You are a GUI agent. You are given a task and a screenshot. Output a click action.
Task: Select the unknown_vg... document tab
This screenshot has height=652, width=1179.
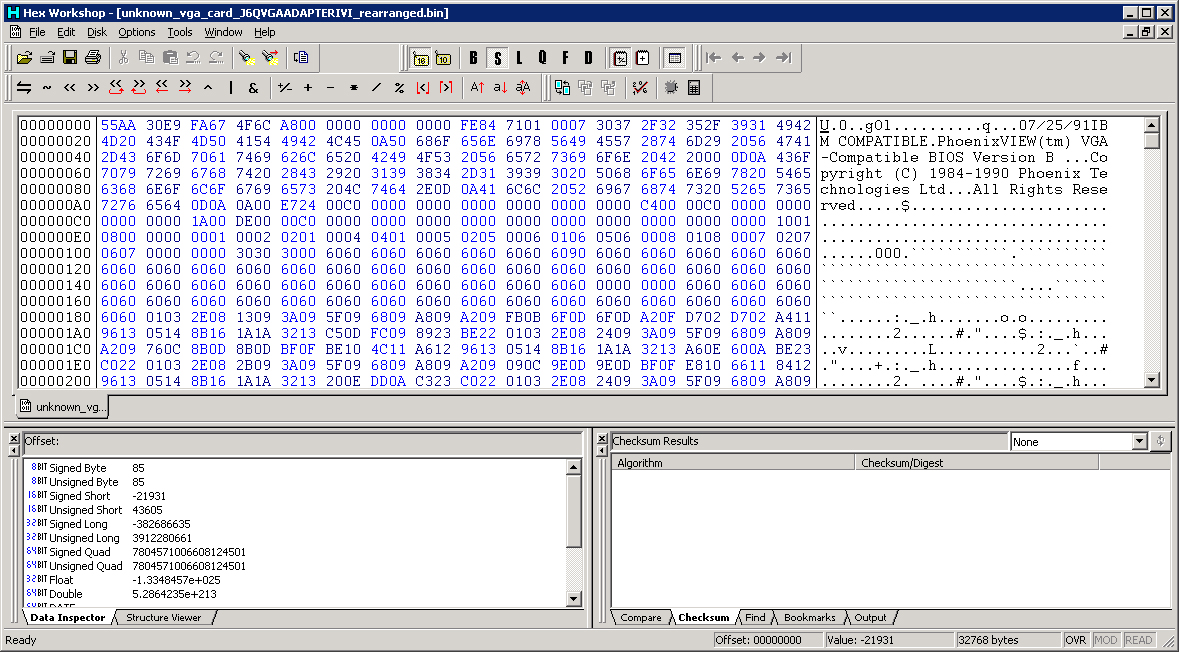tap(62, 407)
